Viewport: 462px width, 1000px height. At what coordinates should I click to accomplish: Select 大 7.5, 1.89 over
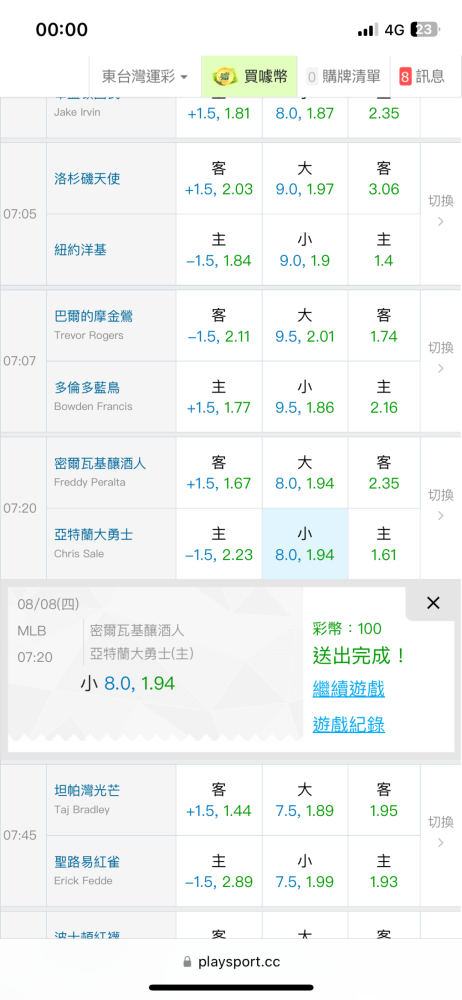coord(305,800)
